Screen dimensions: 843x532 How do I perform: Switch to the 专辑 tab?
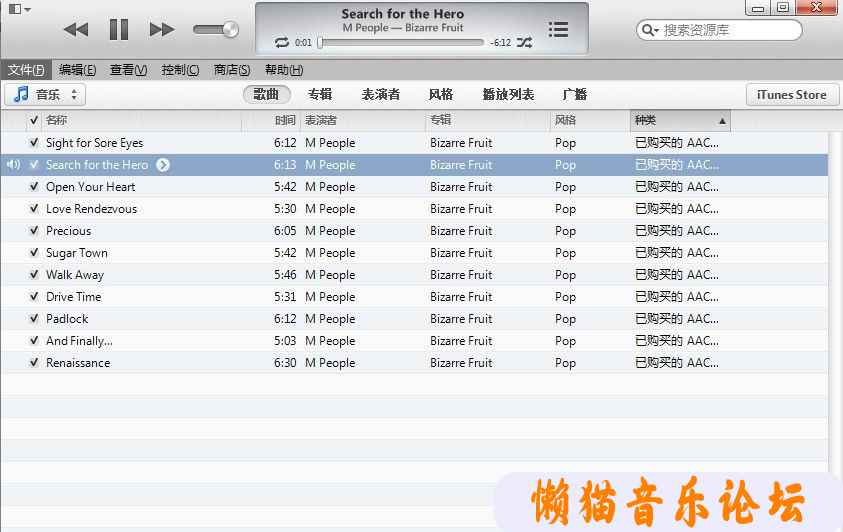(320, 95)
